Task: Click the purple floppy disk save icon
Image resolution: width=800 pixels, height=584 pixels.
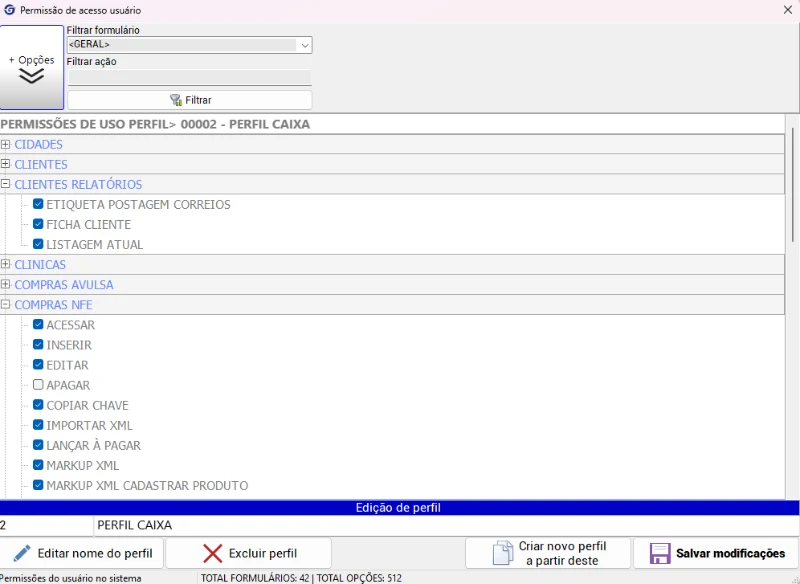Action: click(660, 553)
